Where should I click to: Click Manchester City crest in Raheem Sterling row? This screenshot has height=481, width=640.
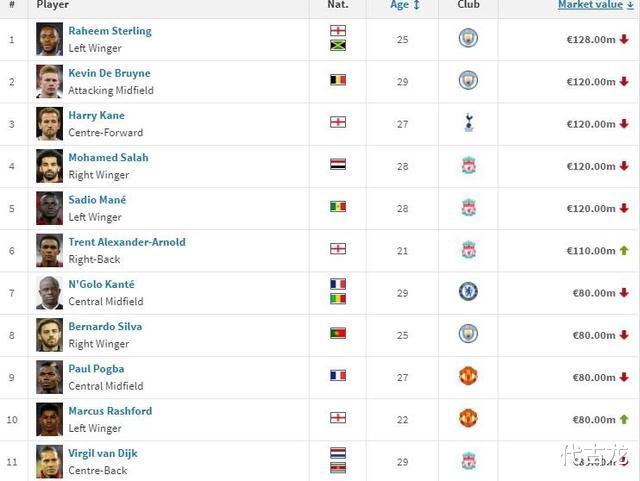468,38
